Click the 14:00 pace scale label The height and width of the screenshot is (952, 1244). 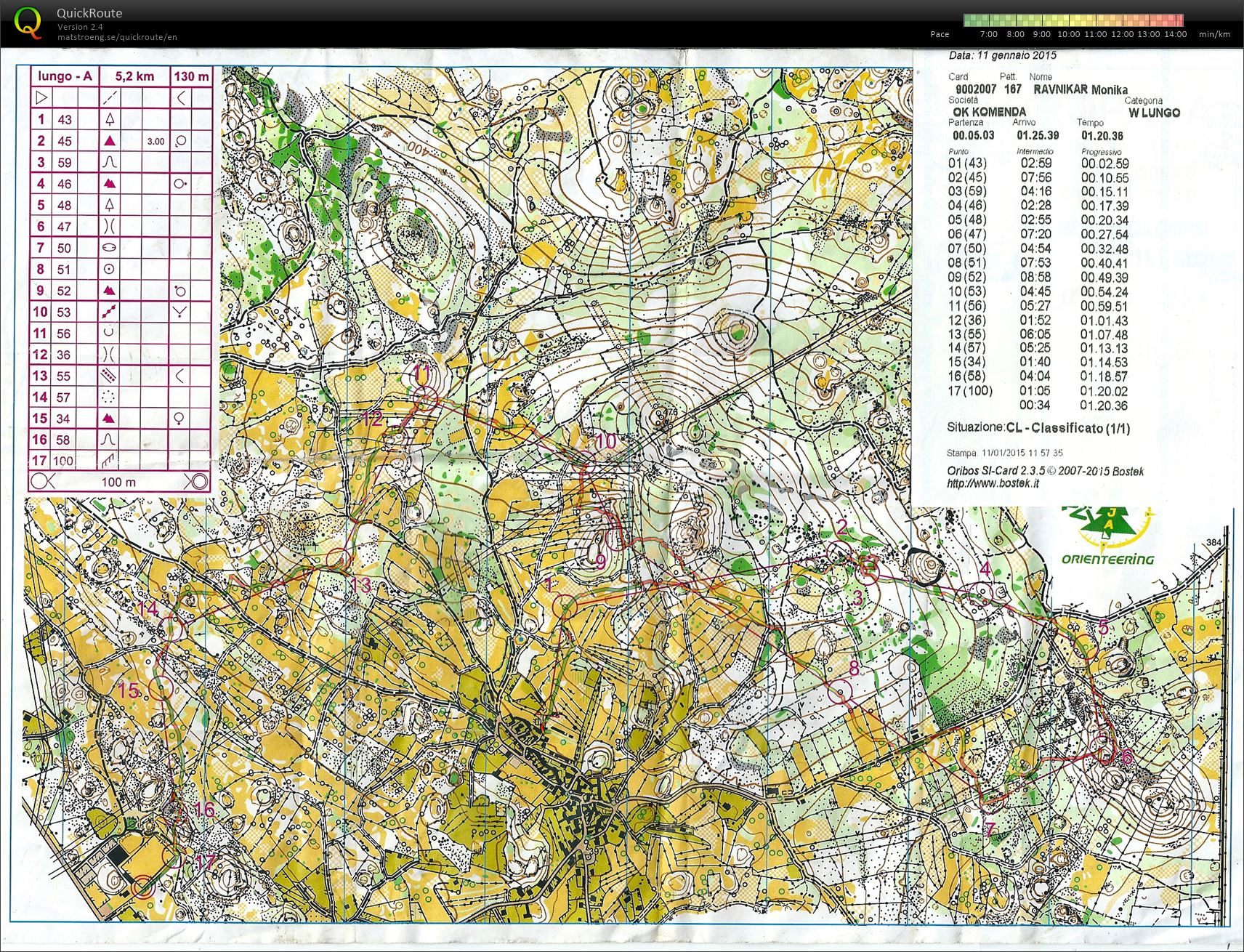point(1175,34)
